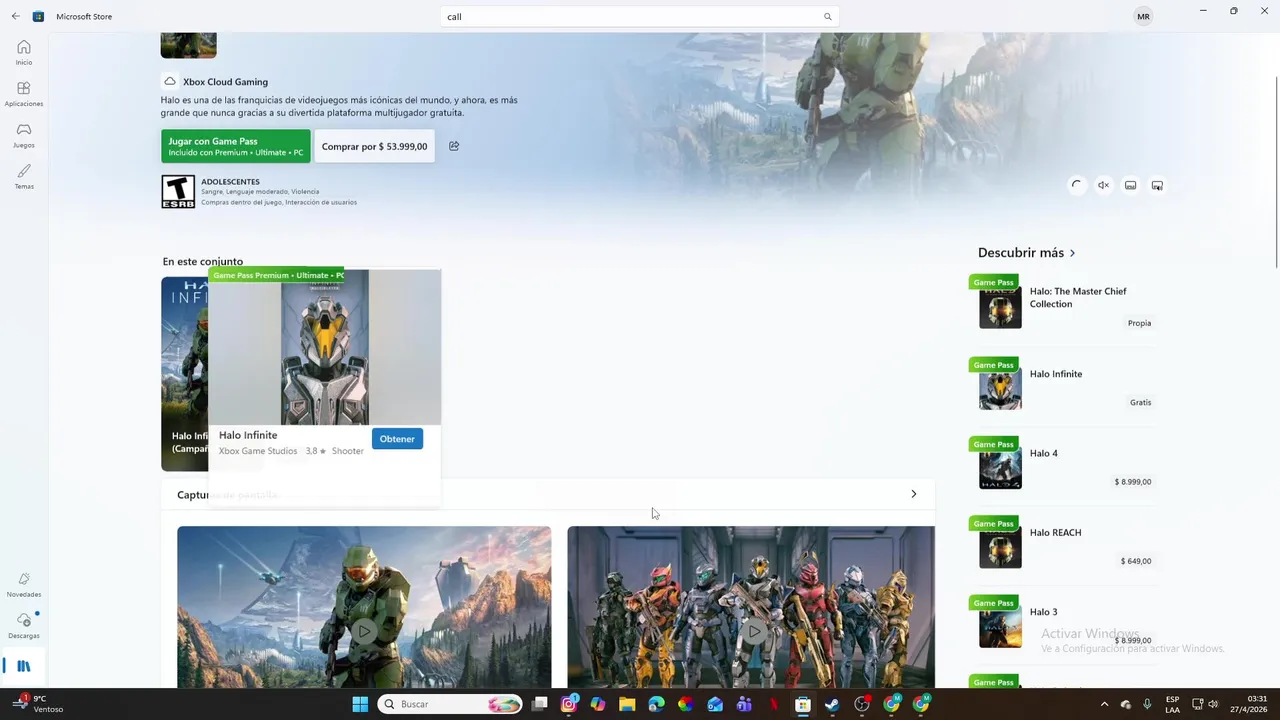Open the Juegos section in sidebar
The height and width of the screenshot is (720, 1280).
pos(24,135)
